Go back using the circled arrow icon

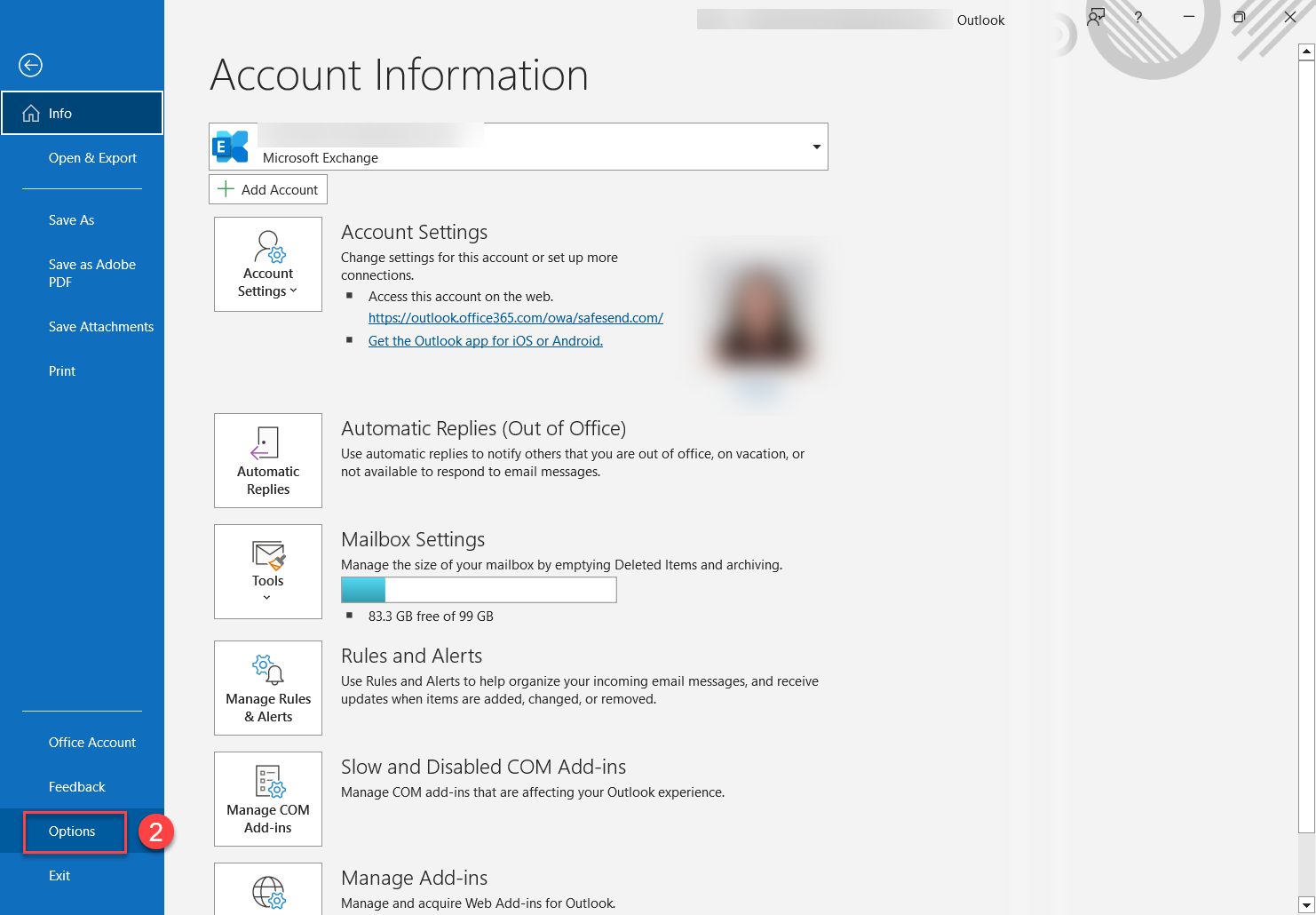[30, 65]
